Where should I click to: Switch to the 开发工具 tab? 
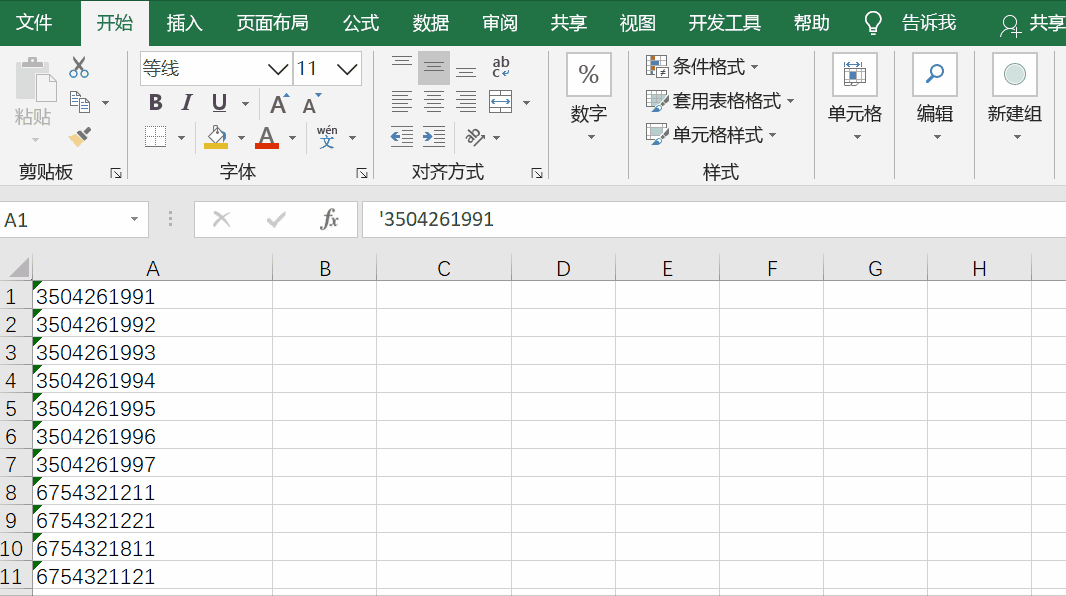(x=724, y=23)
